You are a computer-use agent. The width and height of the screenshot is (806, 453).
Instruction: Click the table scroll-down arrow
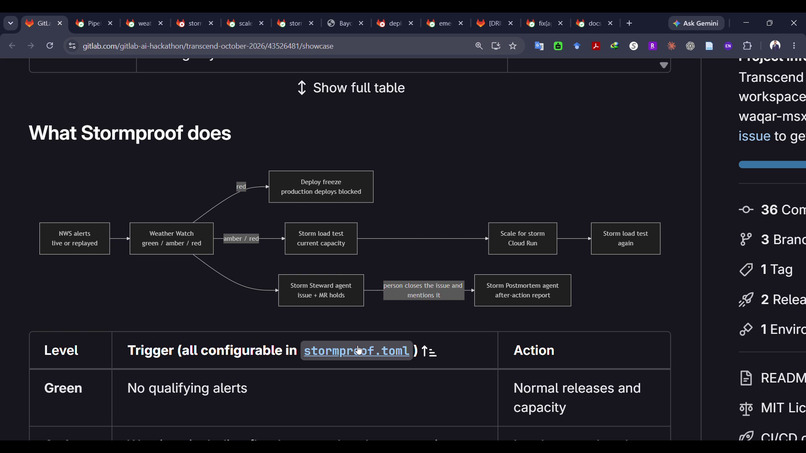coord(664,65)
